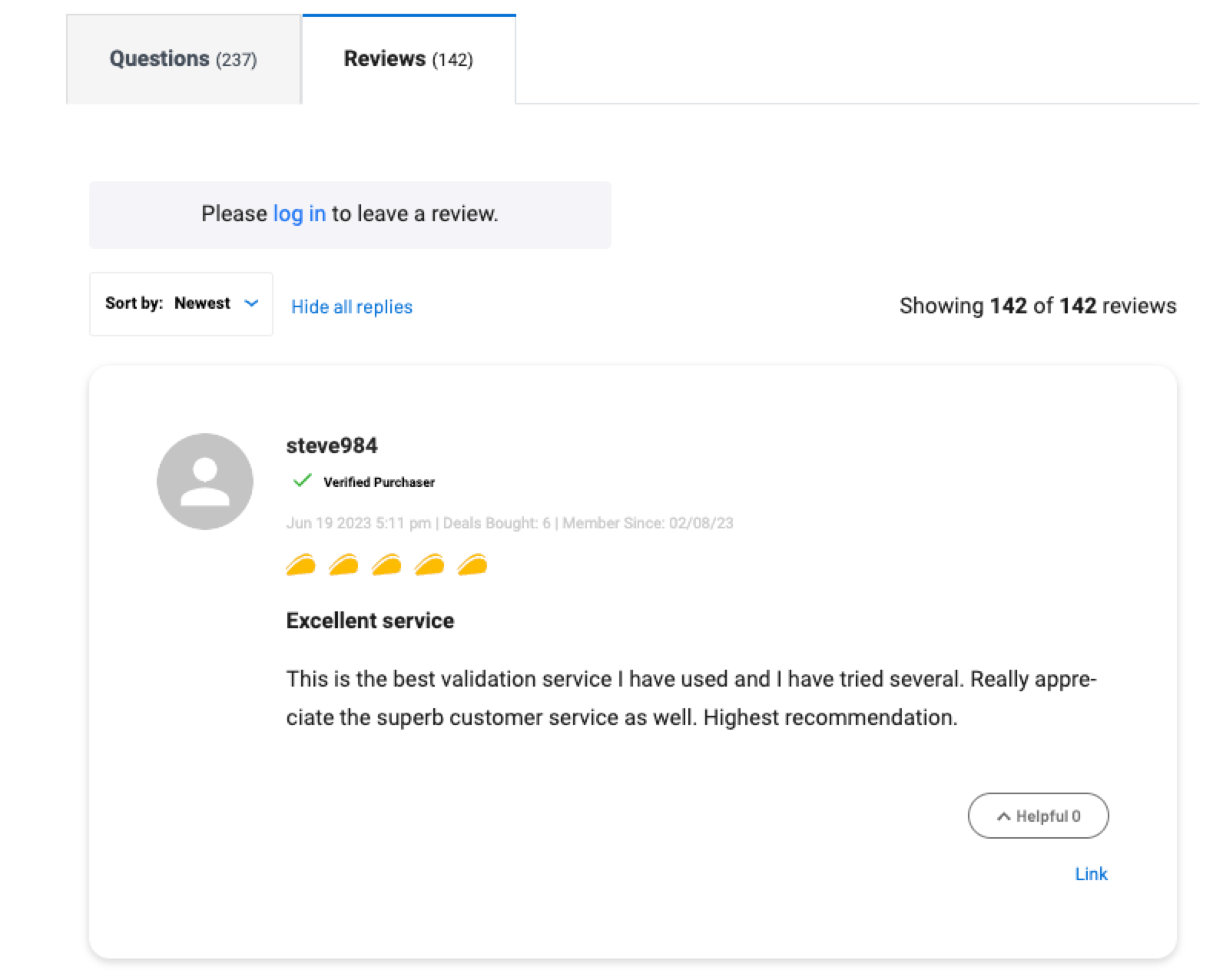Click the log in link
The height and width of the screenshot is (980, 1223).
(300, 214)
